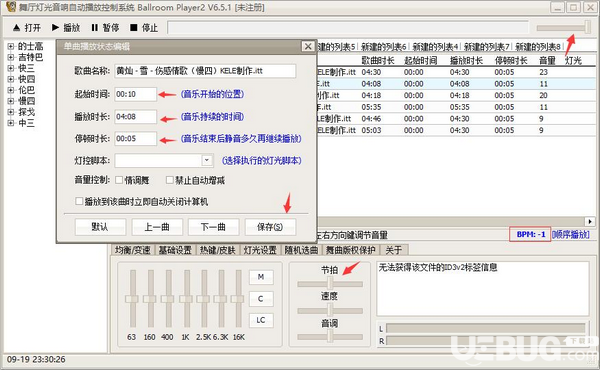This screenshot has height=370, width=600.
Task: Adjust the 400 Hz equalizer slider
Action: [168, 299]
